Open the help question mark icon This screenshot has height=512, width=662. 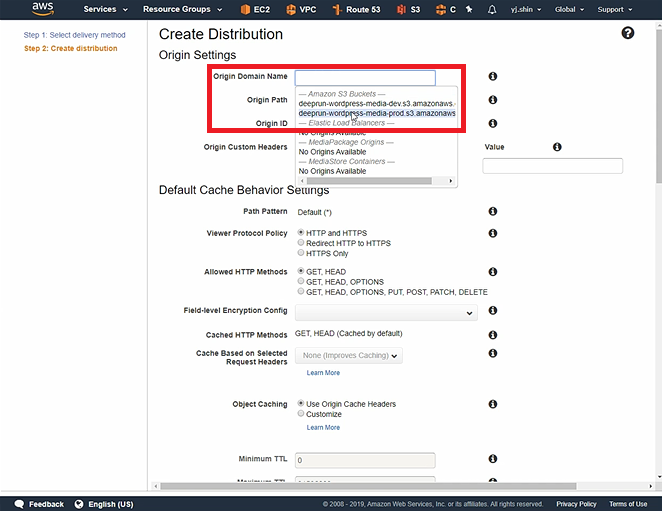pyautogui.click(x=627, y=33)
